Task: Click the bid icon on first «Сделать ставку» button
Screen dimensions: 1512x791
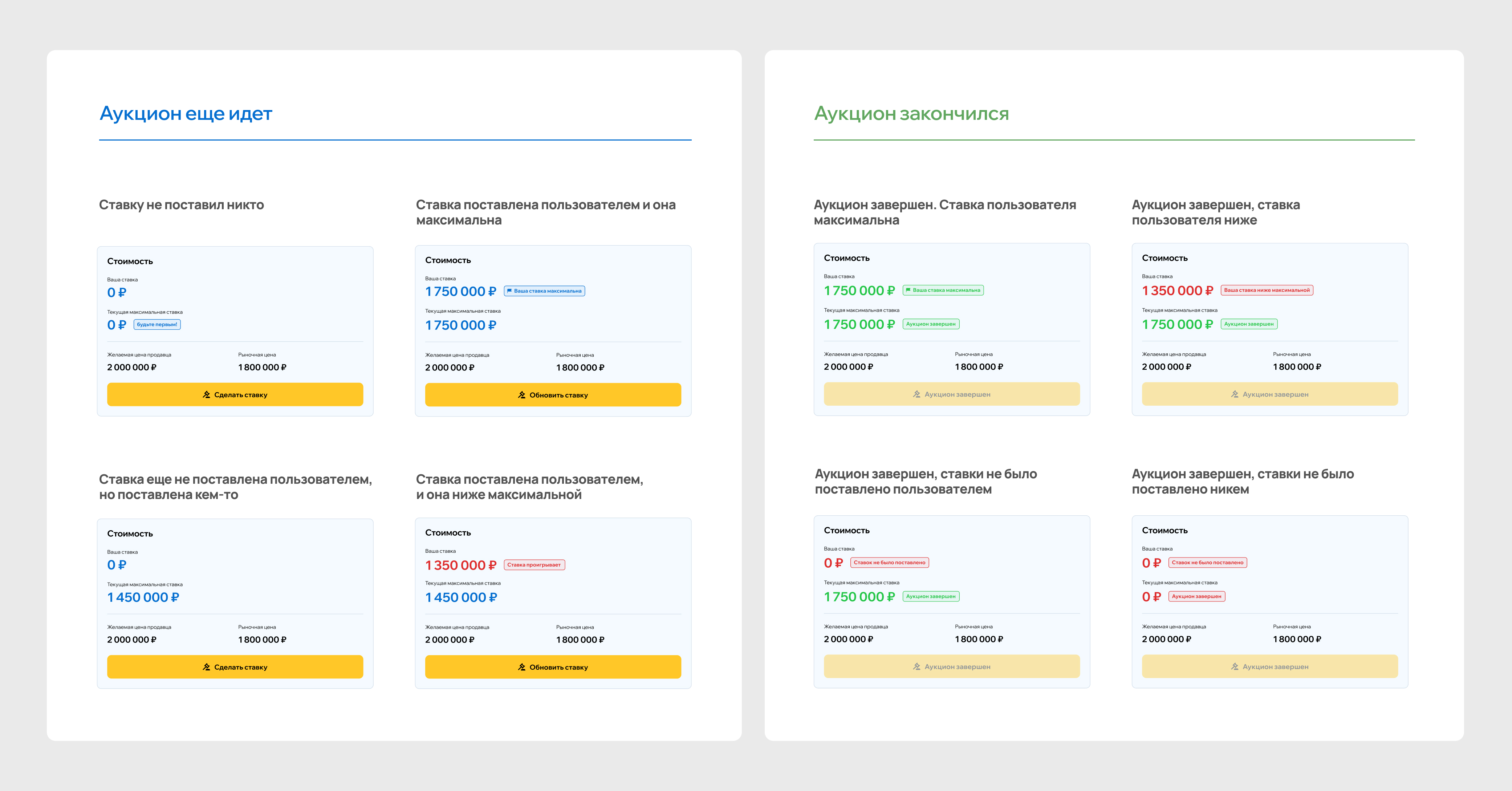Action: tap(207, 394)
